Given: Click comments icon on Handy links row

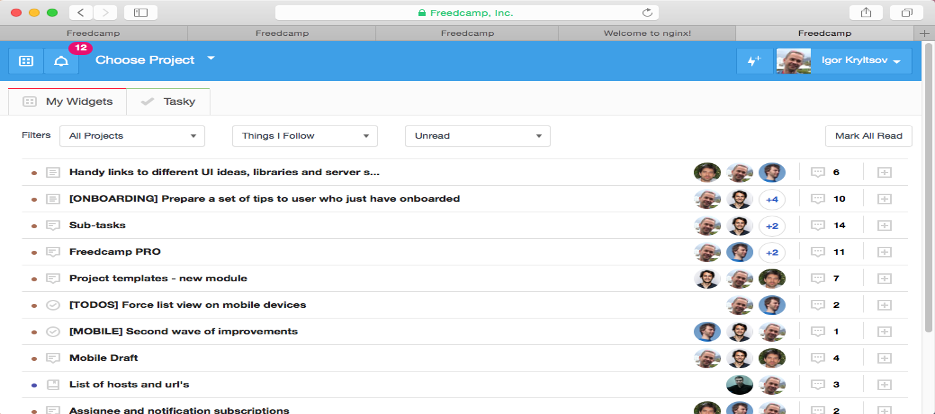Looking at the screenshot, I should pyautogui.click(x=818, y=172).
